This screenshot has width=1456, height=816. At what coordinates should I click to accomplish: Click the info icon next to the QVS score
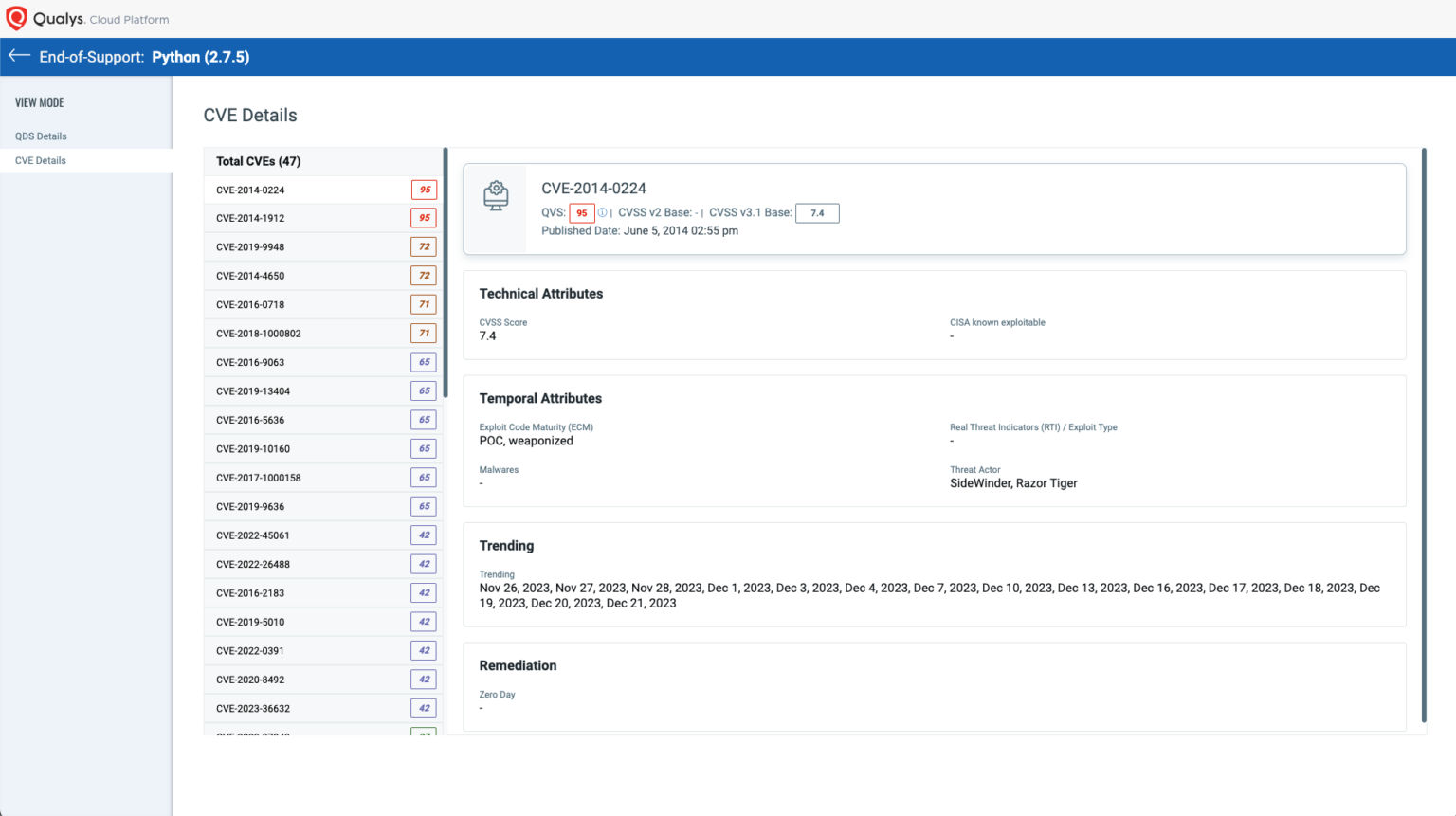point(604,212)
